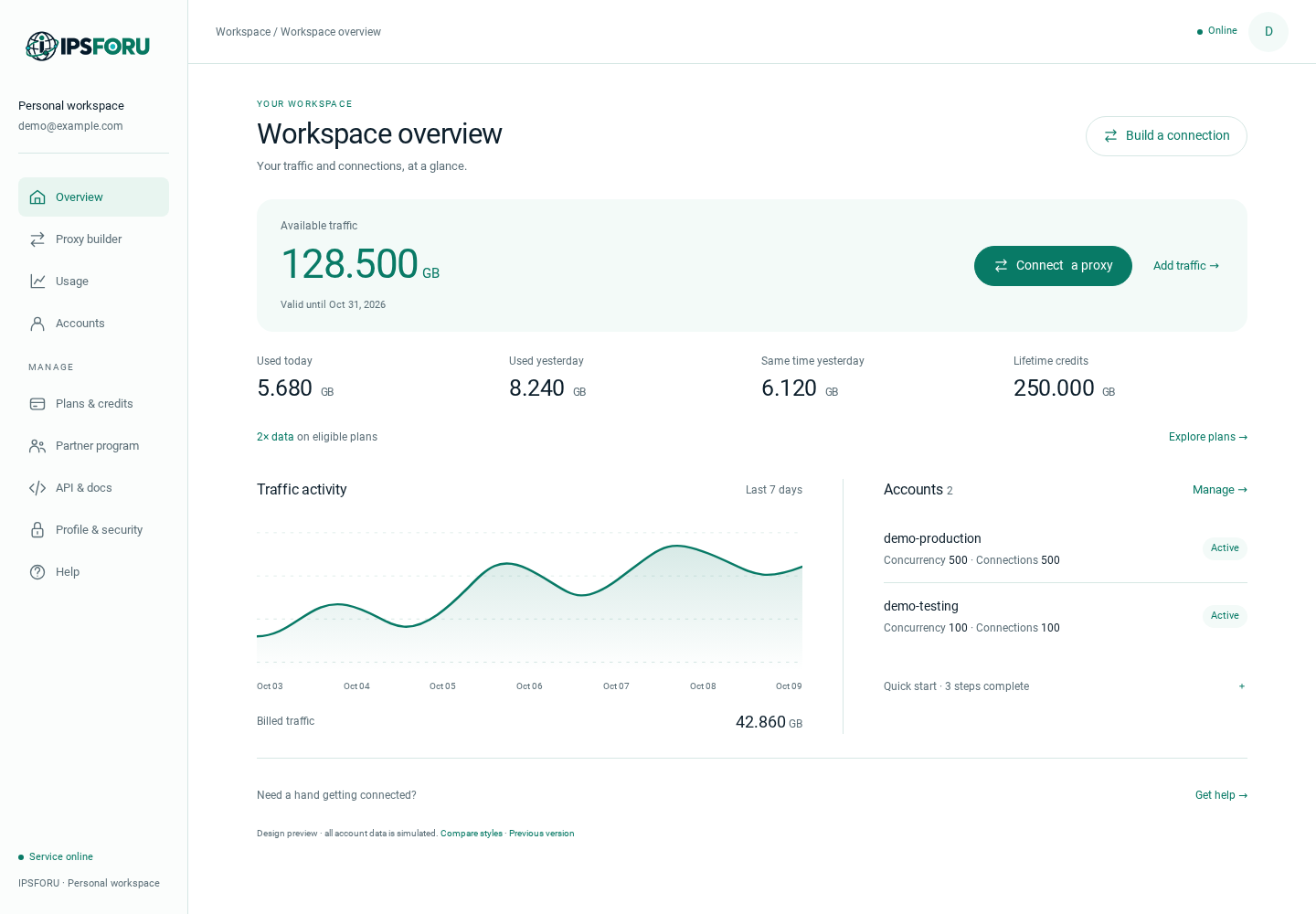This screenshot has height=914, width=1316.
Task: Expand Quick start with plus icon
Action: 1242,686
